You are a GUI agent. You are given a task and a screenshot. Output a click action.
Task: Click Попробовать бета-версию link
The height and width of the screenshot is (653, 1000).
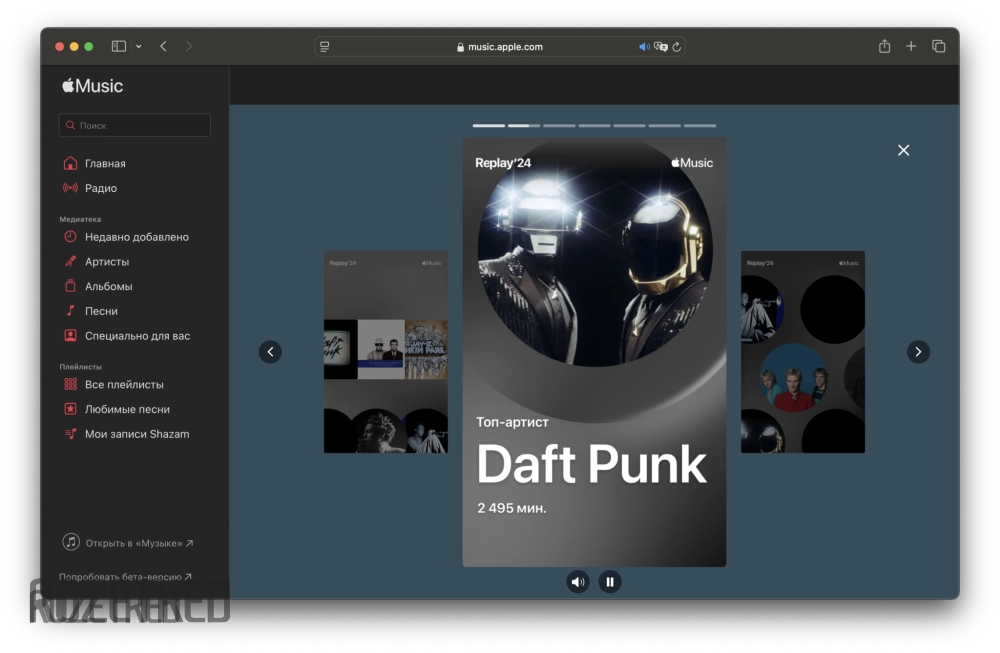click(125, 577)
